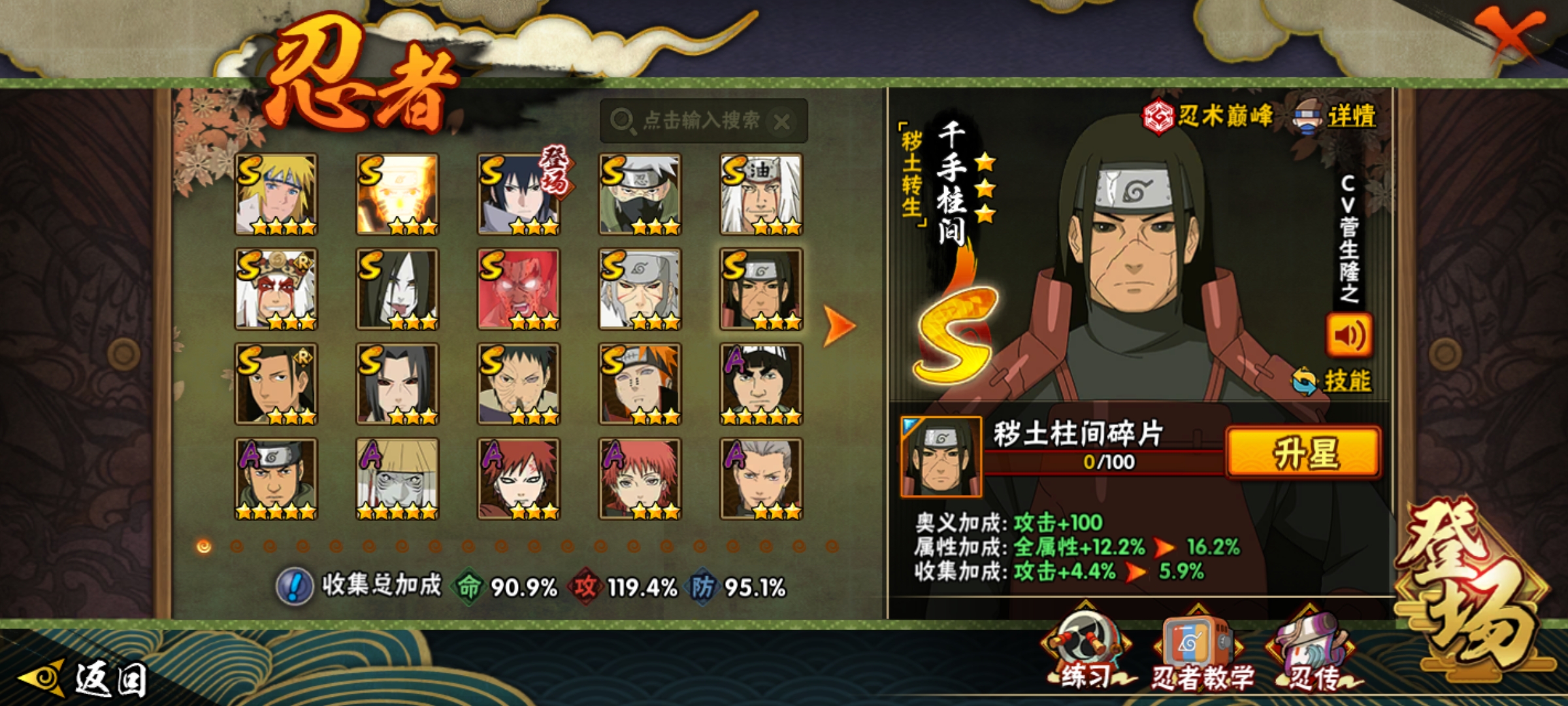
Task: Play the character voice speaker icon
Action: coord(1348,335)
